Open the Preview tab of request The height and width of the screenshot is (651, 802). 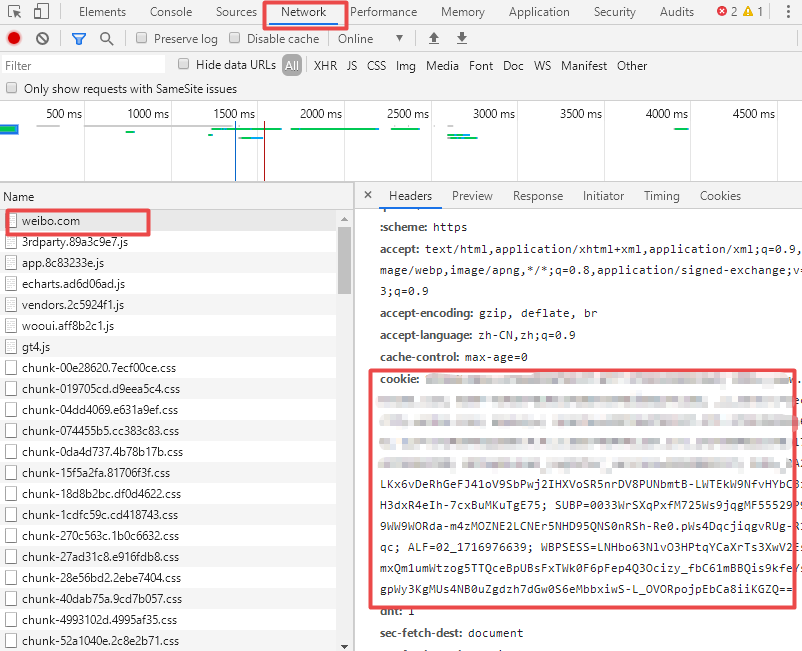pyautogui.click(x=472, y=196)
